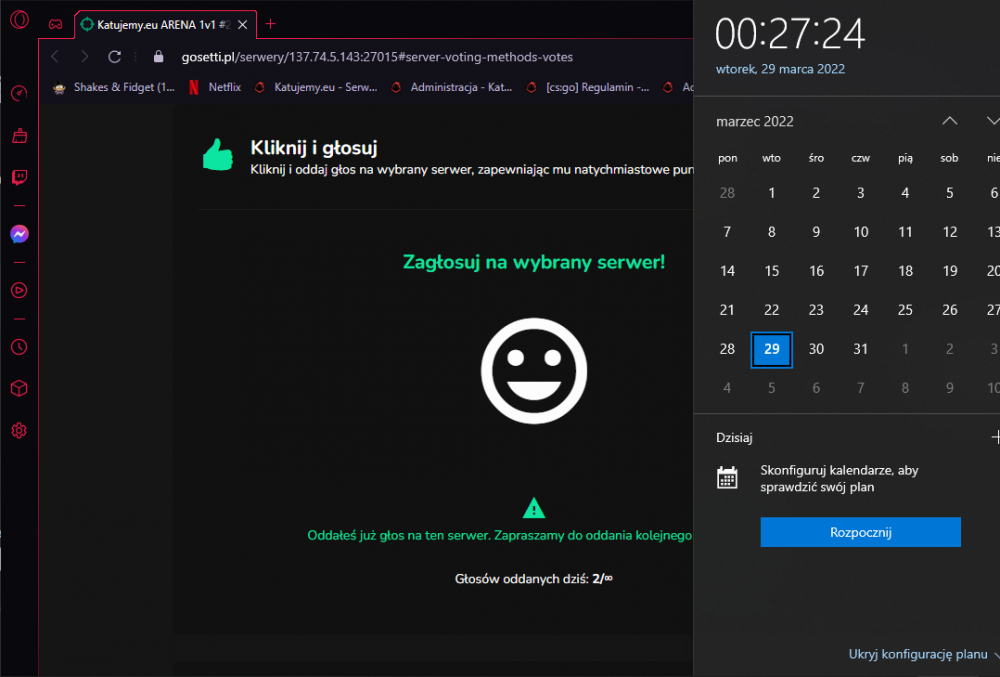
Task: Select greyed April 9 in calendar
Action: [950, 388]
